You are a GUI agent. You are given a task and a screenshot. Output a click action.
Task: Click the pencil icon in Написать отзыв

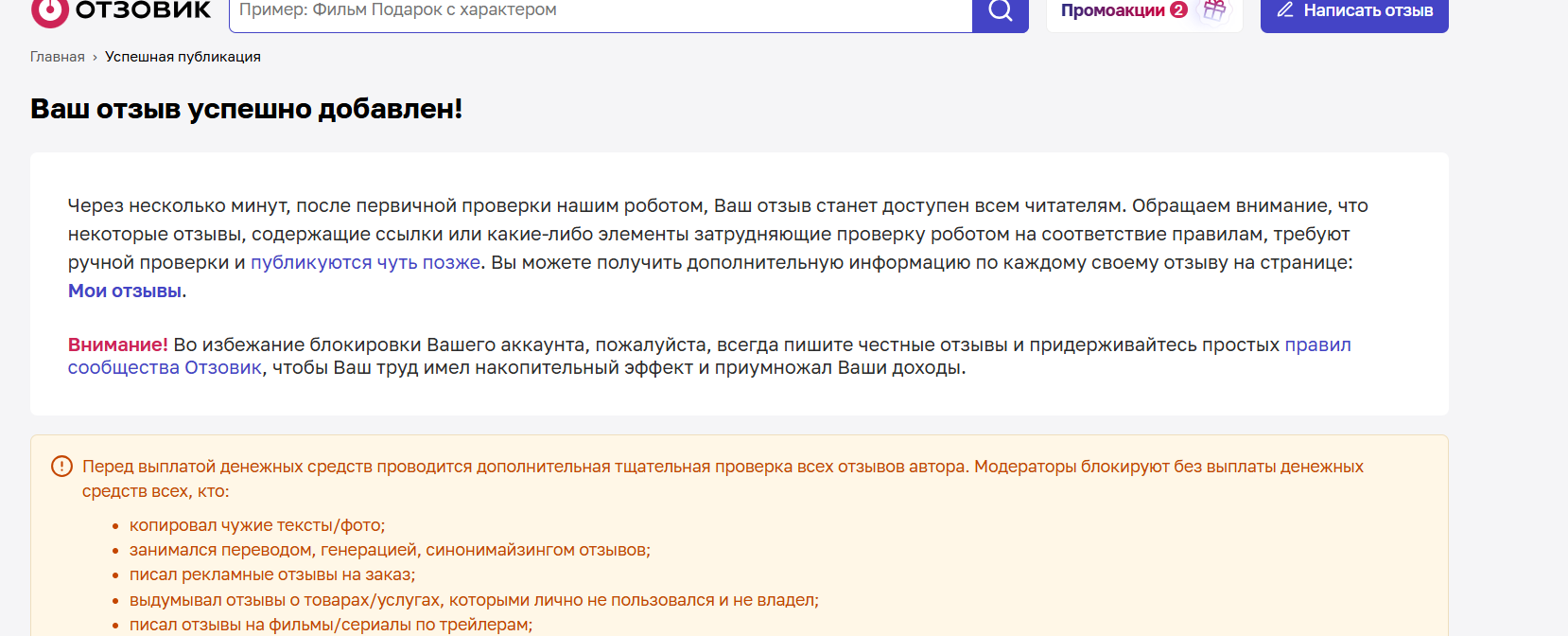1285,10
